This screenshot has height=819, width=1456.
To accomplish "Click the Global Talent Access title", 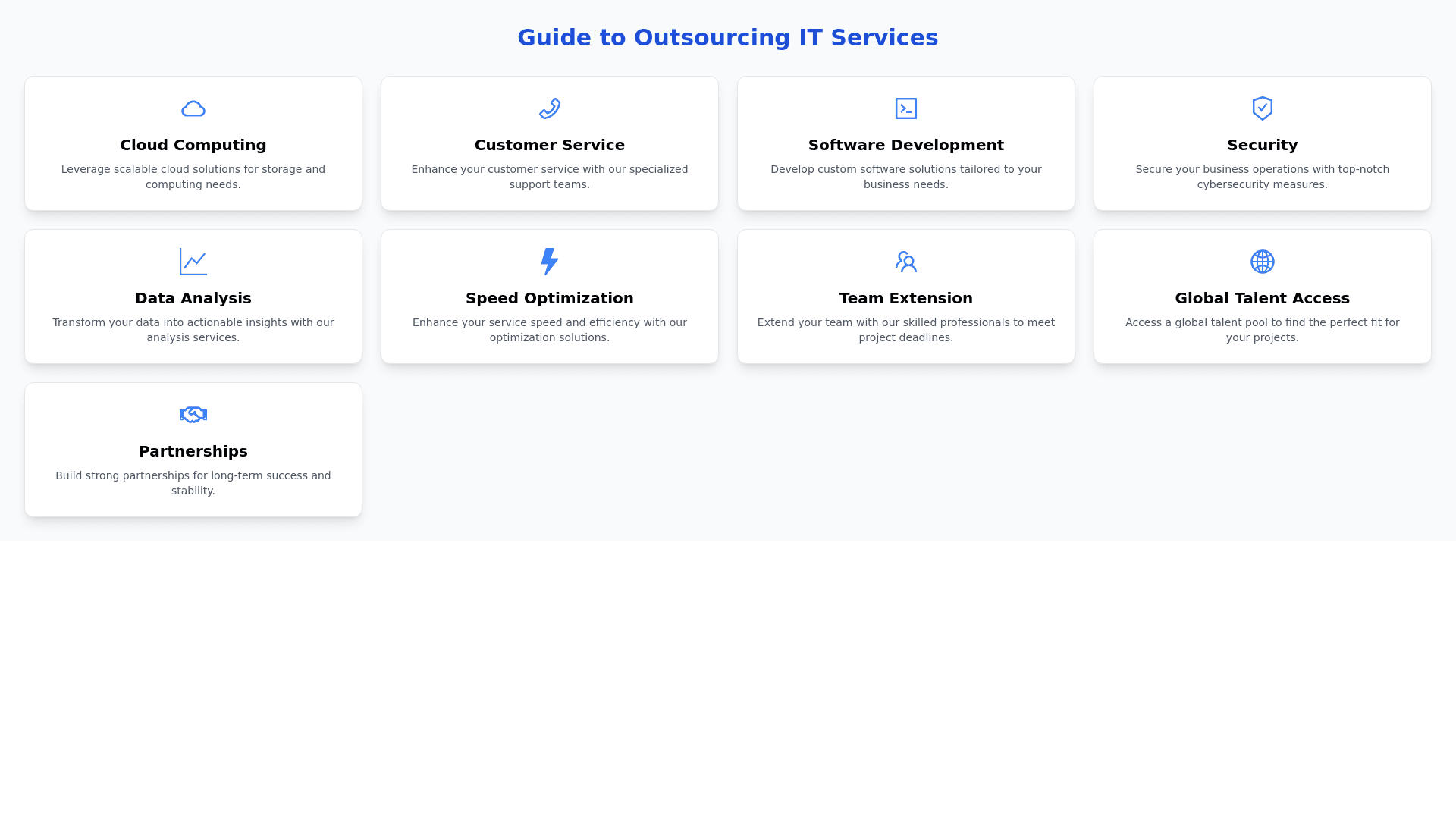I will (x=1262, y=298).
